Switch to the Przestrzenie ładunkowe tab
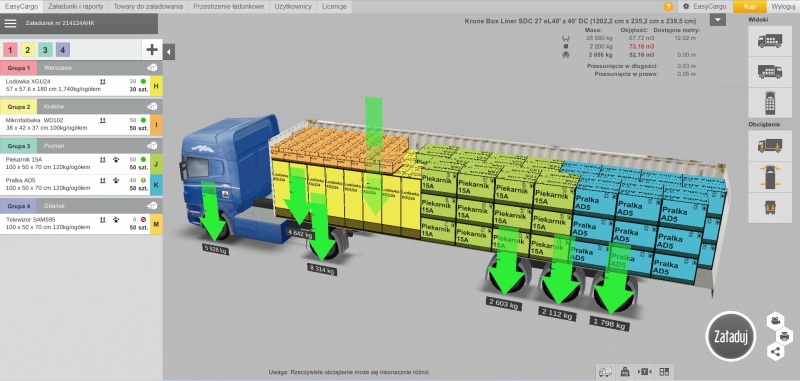This screenshot has height=381, width=800. click(229, 7)
